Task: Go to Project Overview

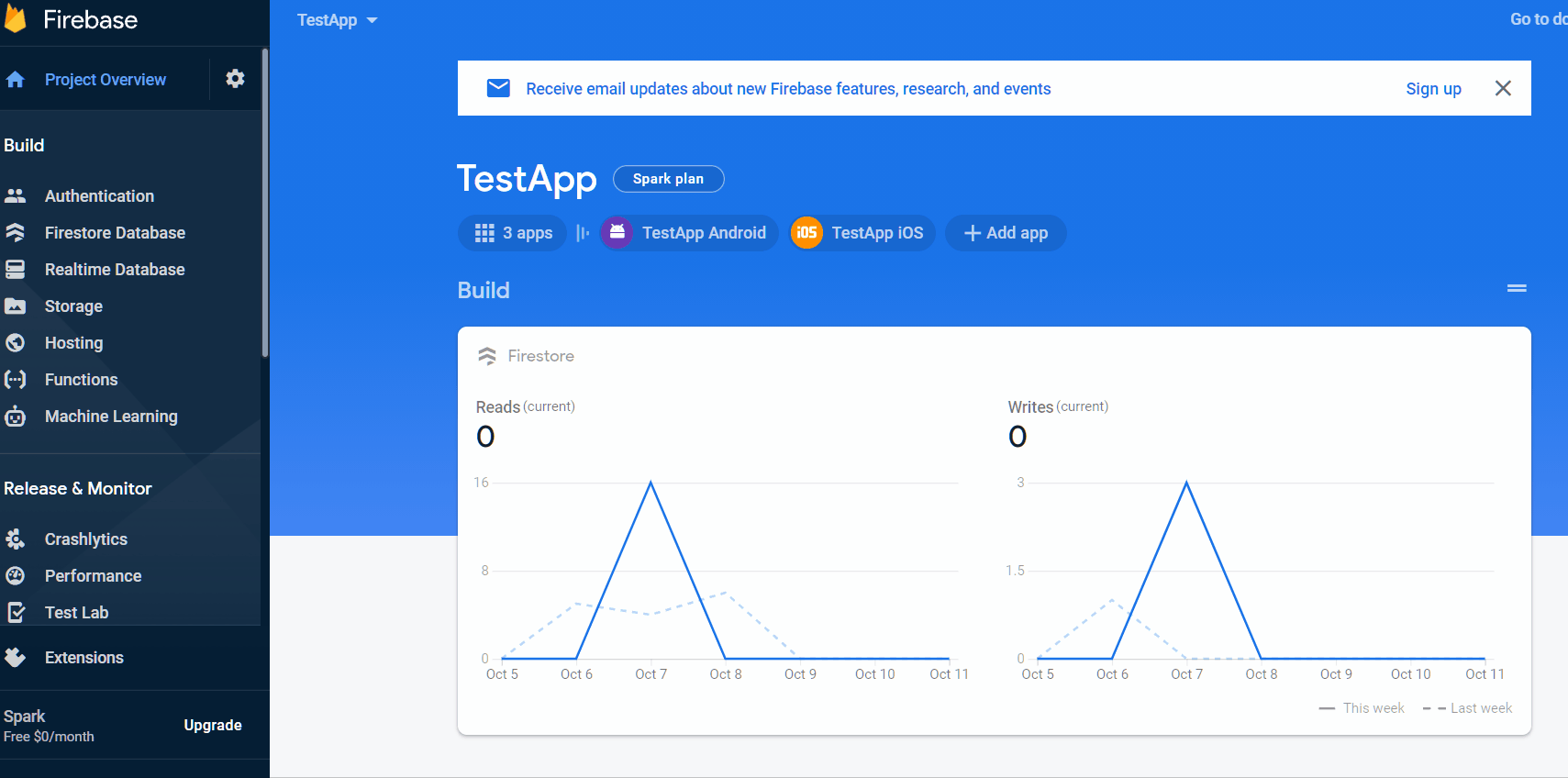Action: tap(106, 80)
